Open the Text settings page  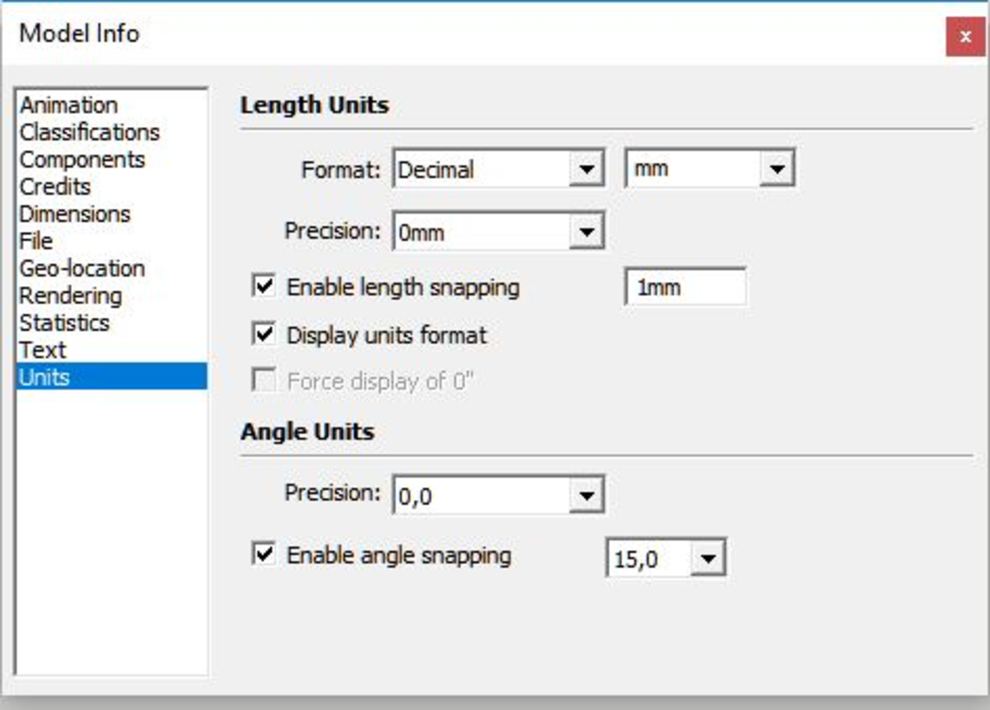click(42, 350)
